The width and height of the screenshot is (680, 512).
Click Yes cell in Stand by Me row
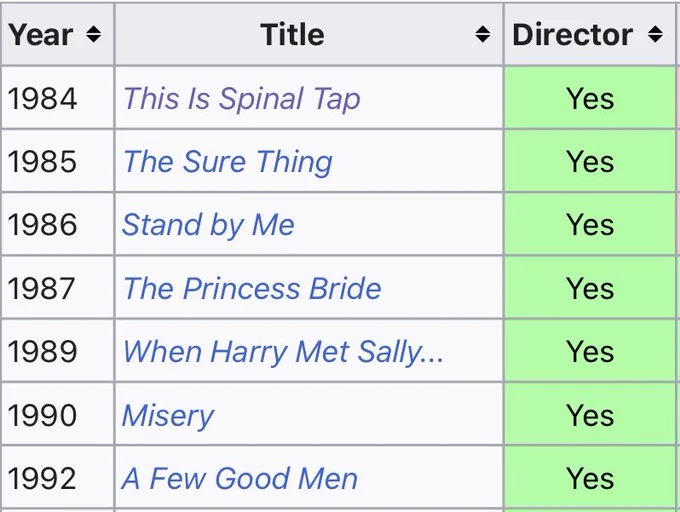tap(590, 224)
